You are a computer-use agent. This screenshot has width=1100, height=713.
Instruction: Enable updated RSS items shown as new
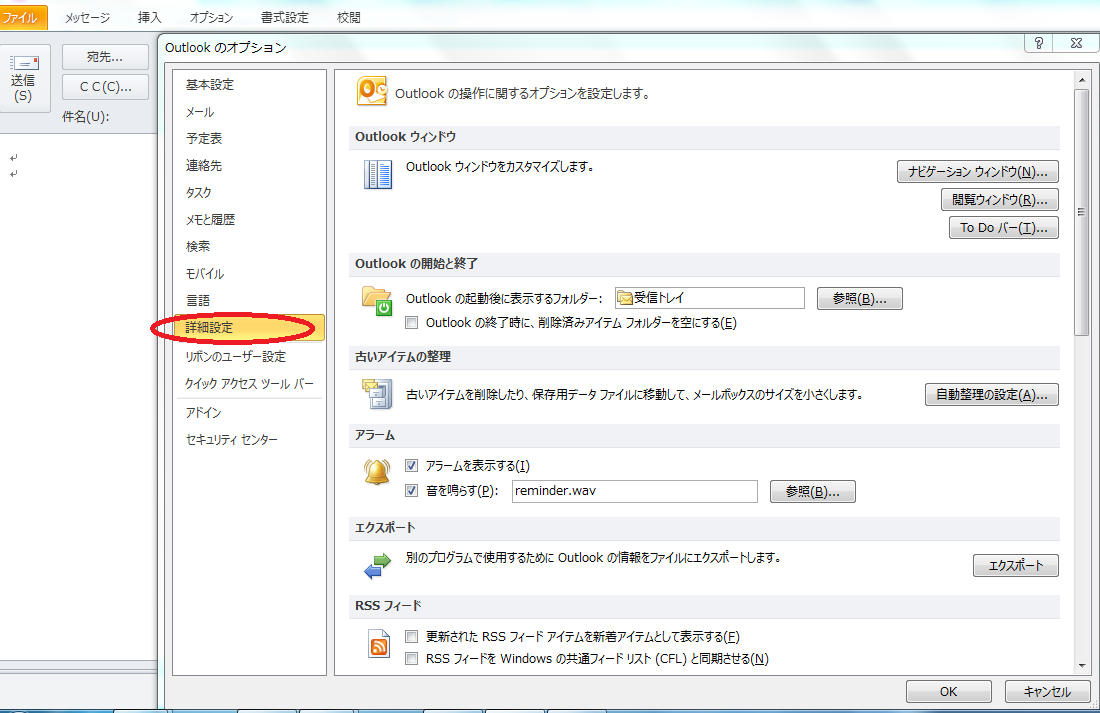tap(412, 637)
